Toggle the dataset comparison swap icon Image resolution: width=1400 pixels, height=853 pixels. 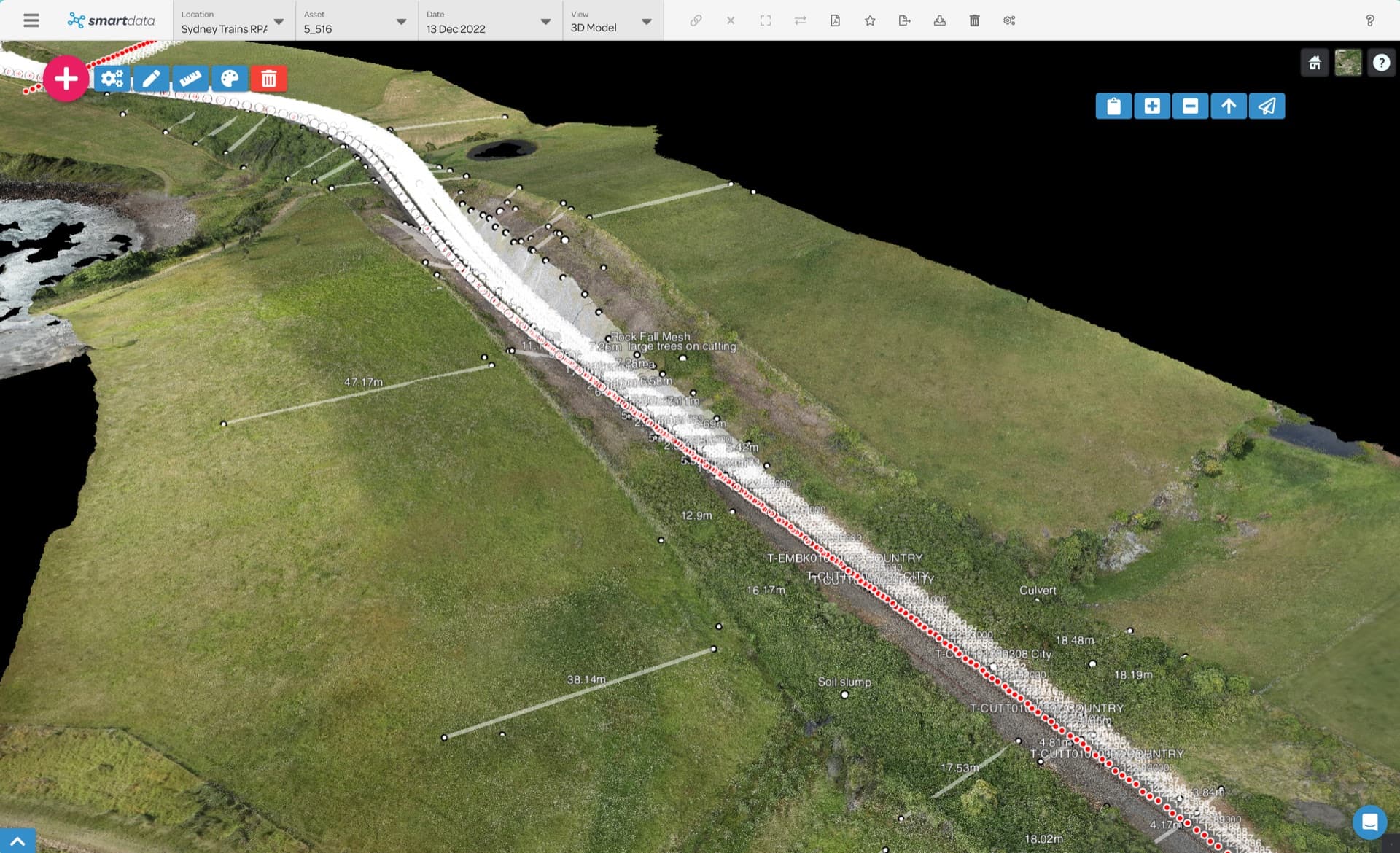pyautogui.click(x=801, y=20)
